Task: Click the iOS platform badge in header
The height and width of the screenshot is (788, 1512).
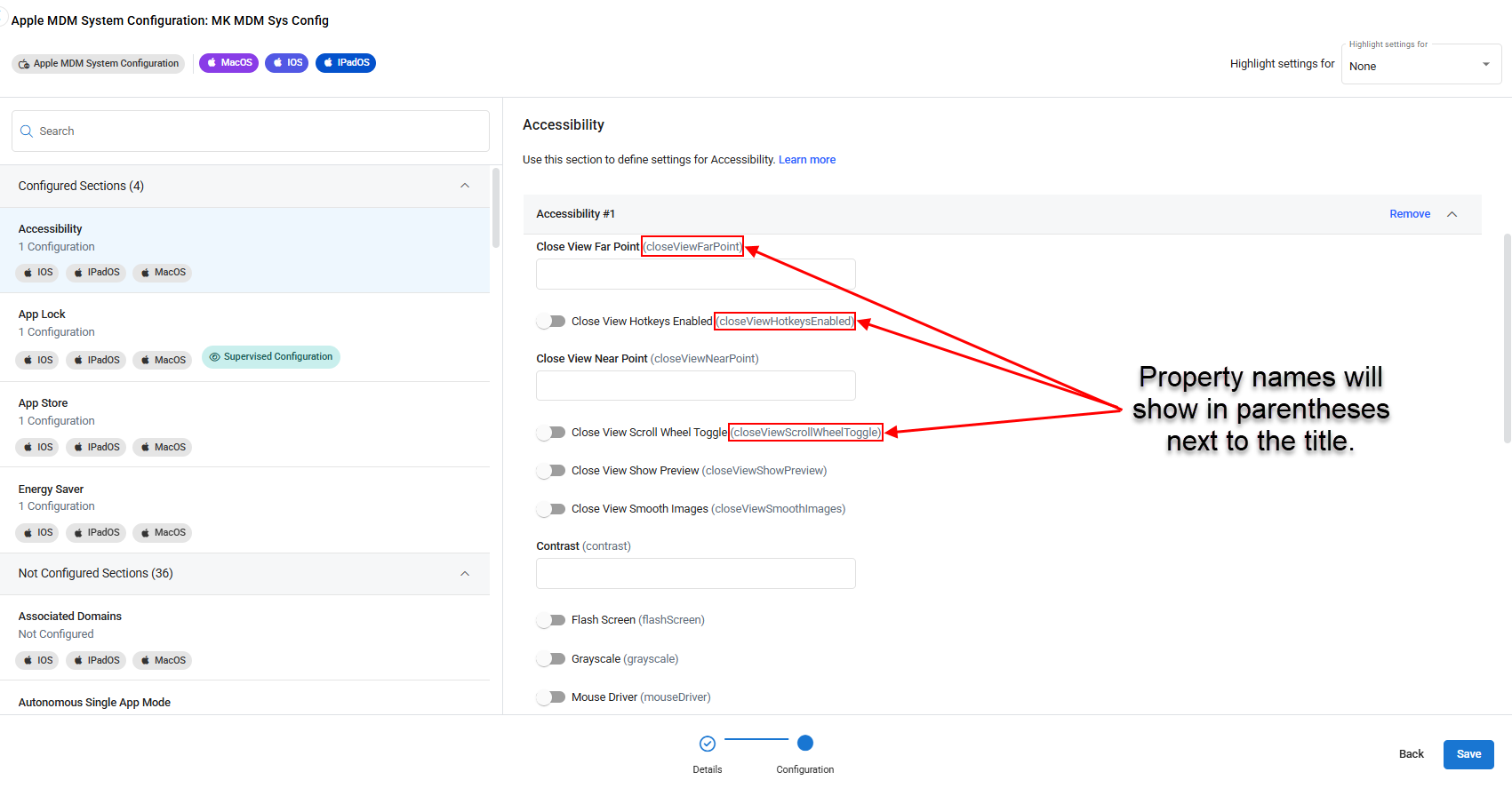Action: click(x=286, y=63)
